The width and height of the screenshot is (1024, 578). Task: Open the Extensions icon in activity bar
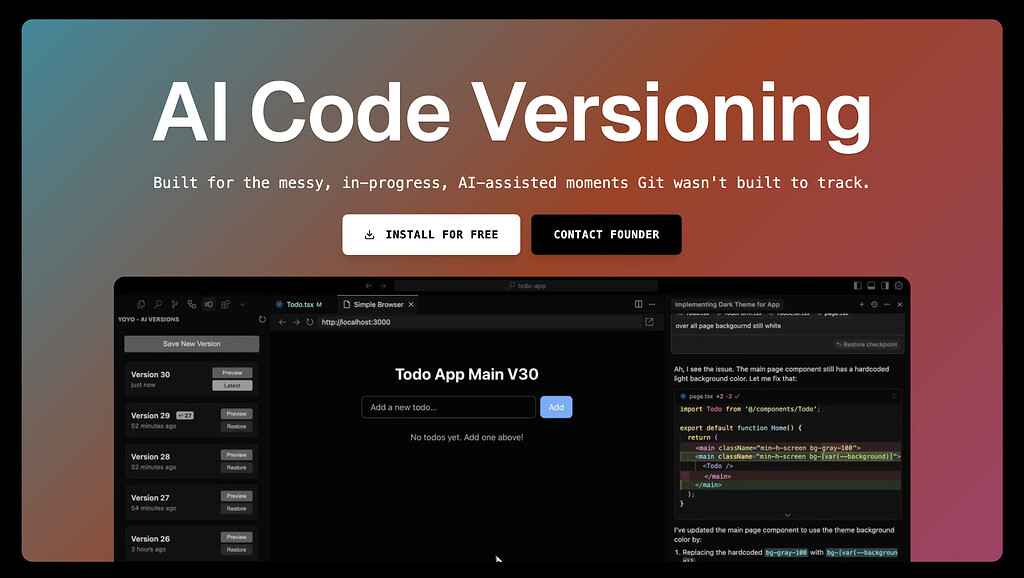[225, 304]
